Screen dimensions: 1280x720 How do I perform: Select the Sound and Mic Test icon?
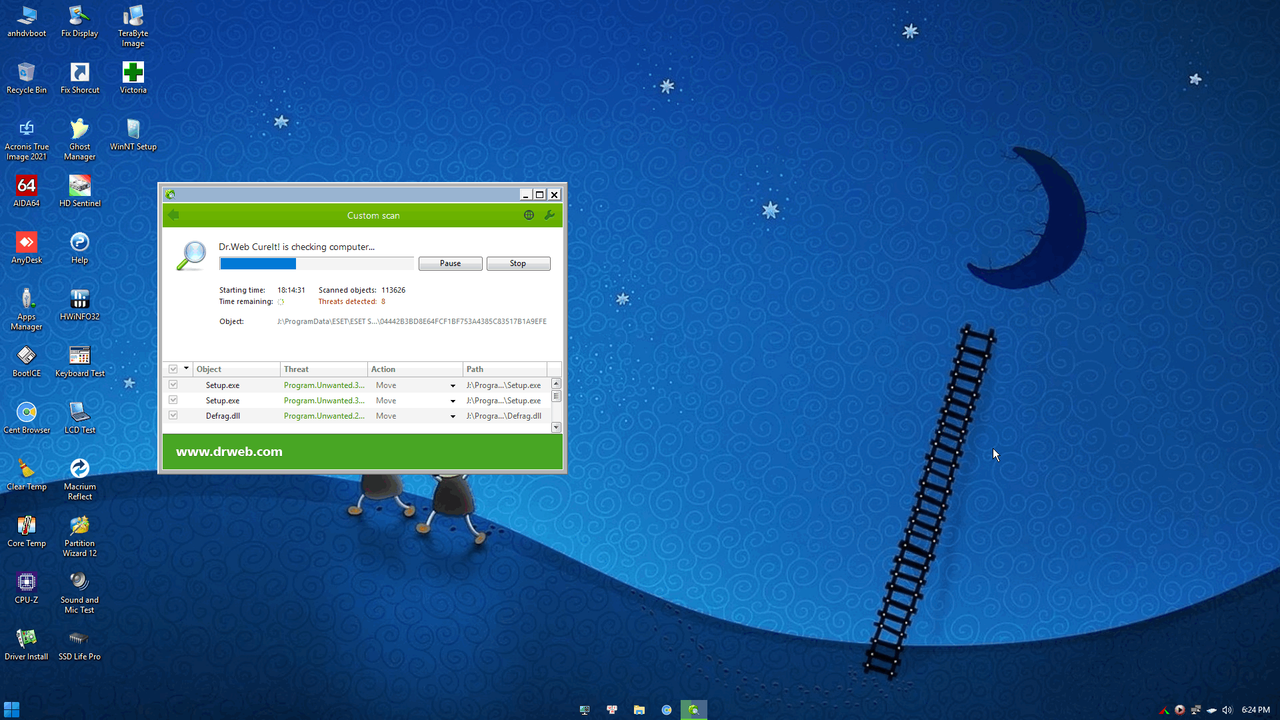click(x=80, y=593)
